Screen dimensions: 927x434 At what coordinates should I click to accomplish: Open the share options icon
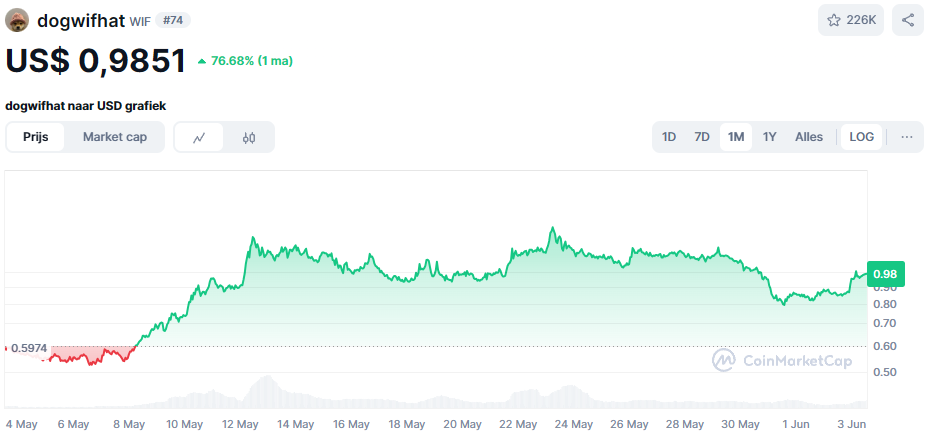click(x=907, y=20)
